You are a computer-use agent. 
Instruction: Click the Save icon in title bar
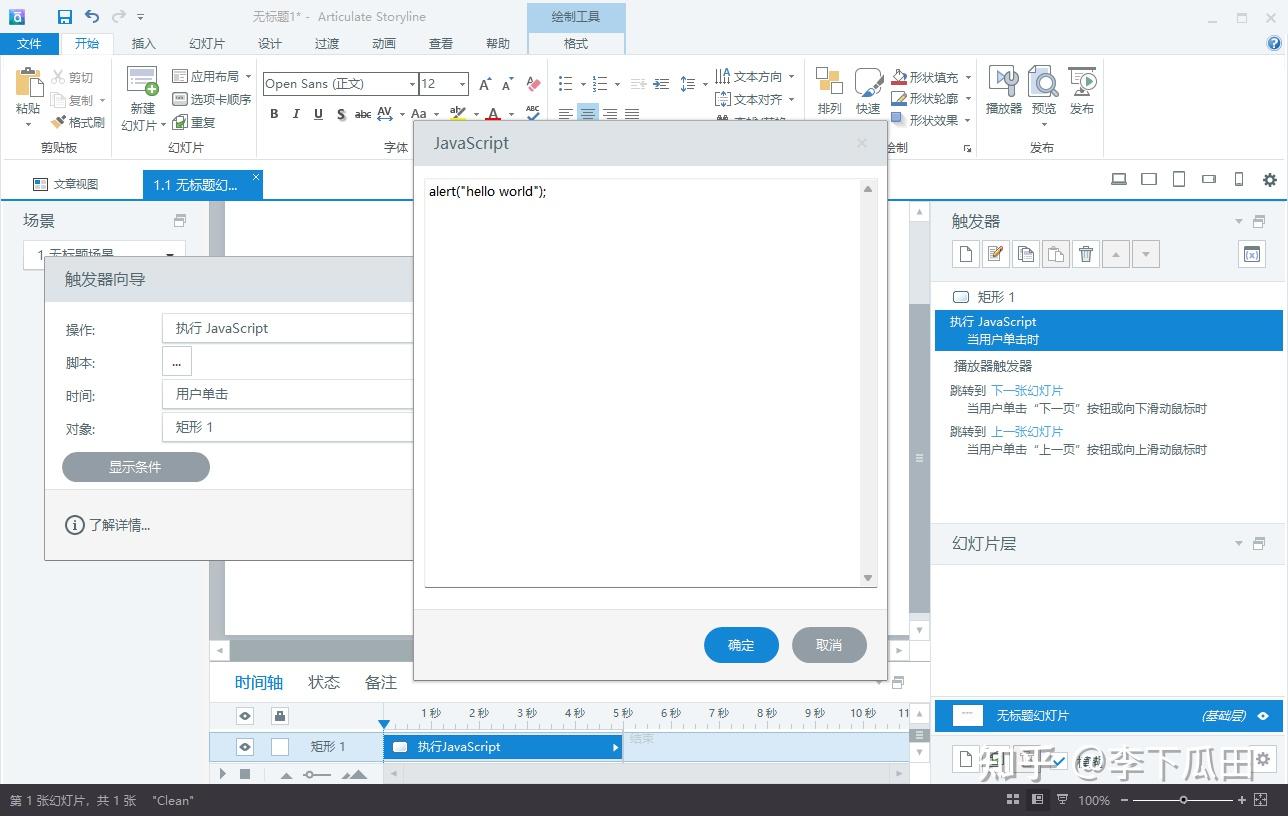64,16
